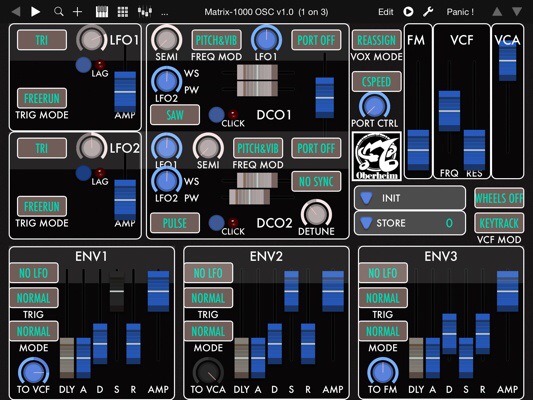Screen dimensions: 533x400
Task: Click the ENV1 AMP slider handle
Action: point(158,291)
